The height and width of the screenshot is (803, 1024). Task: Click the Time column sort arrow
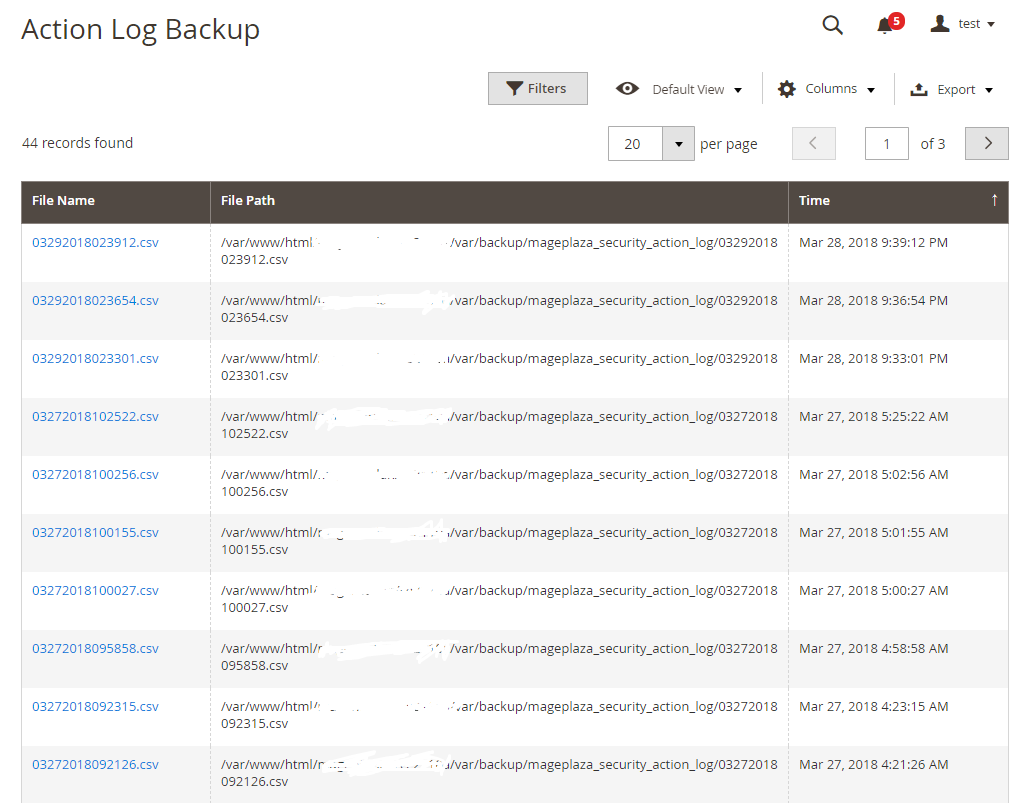pos(994,200)
